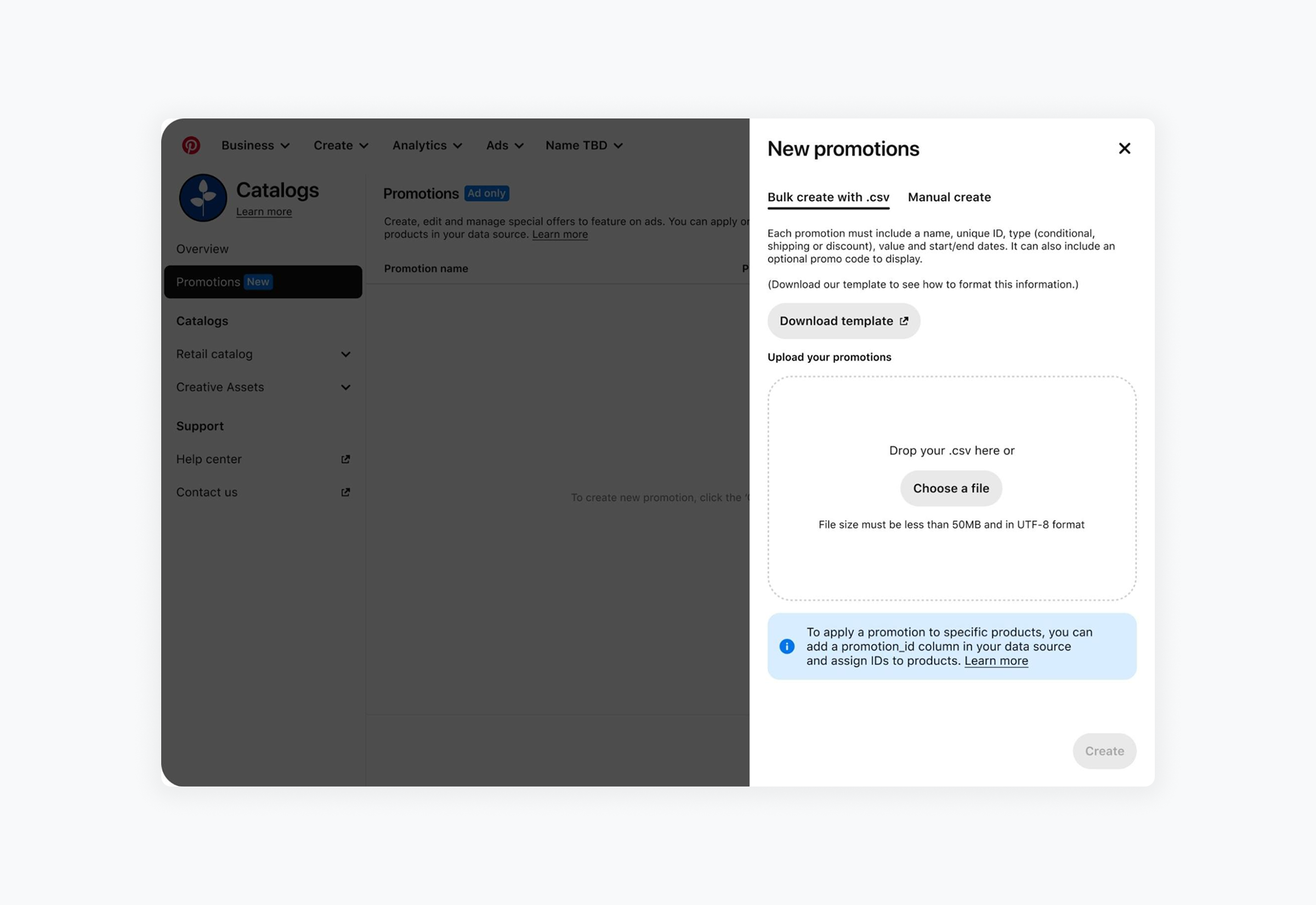
Task: Expand the Creative Assets section
Action: pyautogui.click(x=345, y=387)
